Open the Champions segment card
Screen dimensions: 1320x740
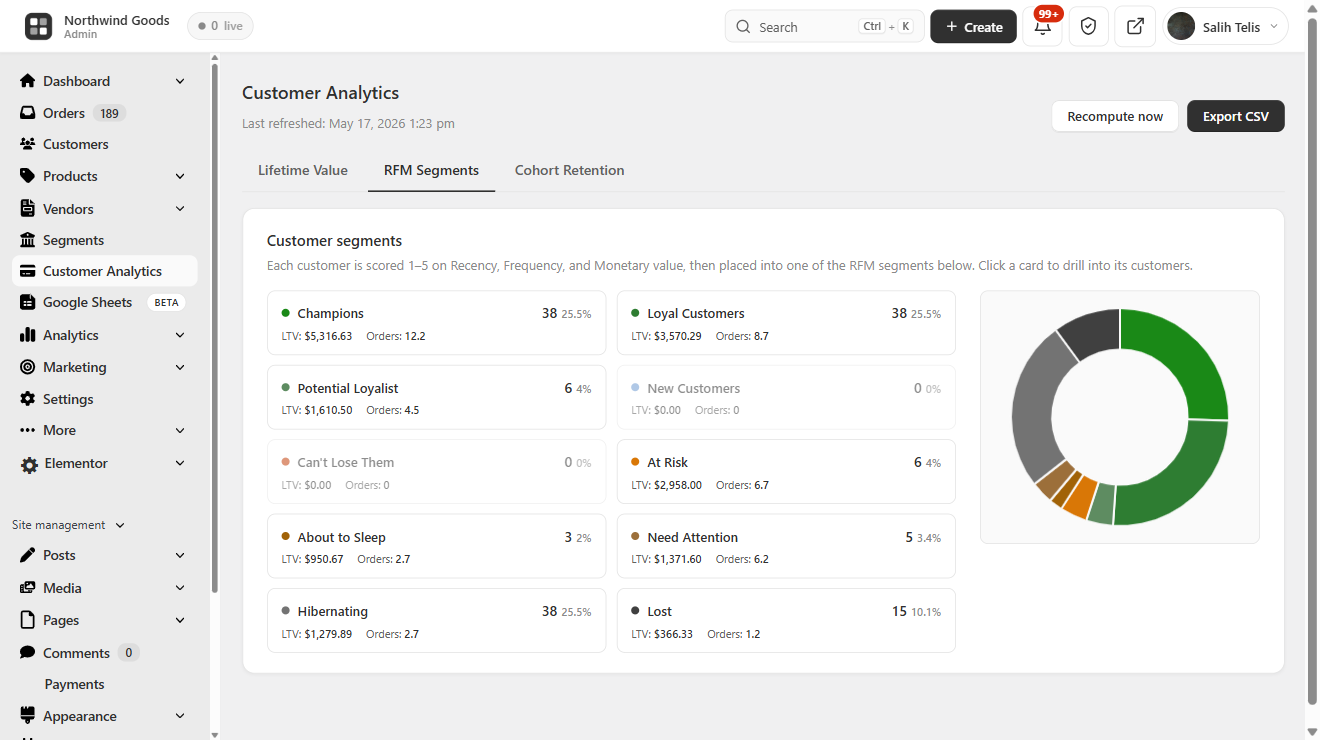[436, 323]
